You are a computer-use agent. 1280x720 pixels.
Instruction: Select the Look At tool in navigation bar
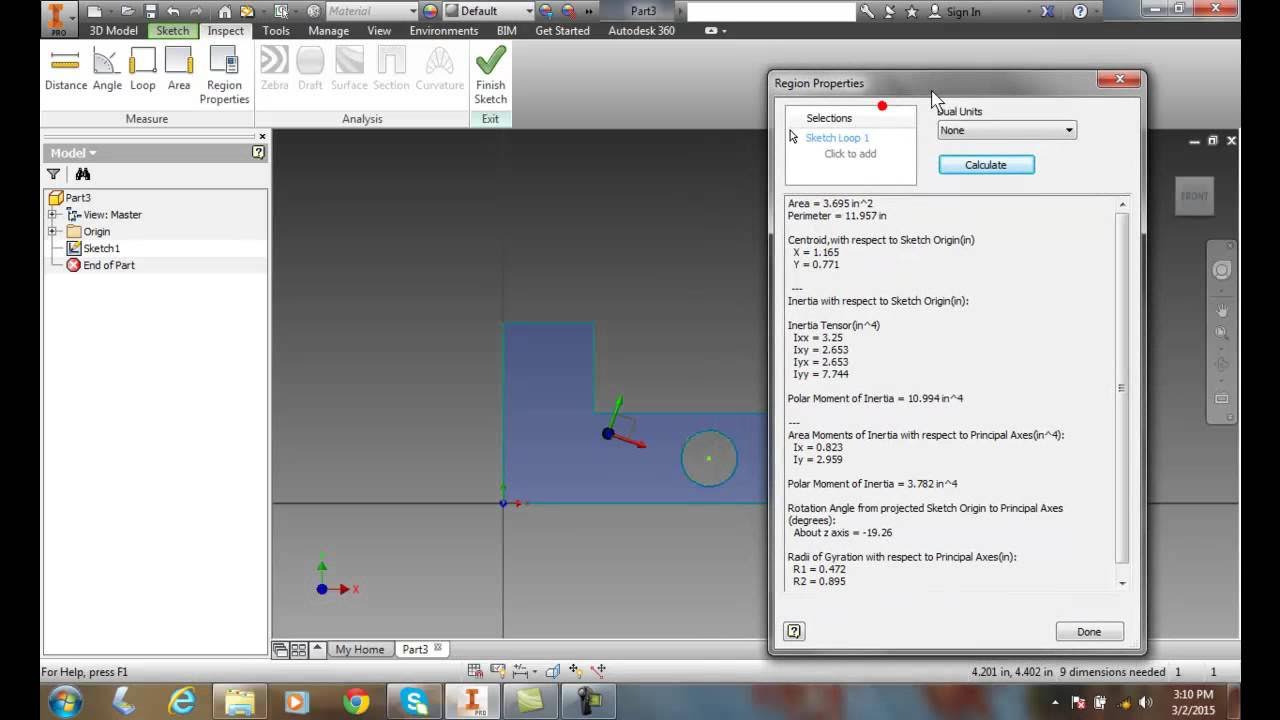(1222, 398)
